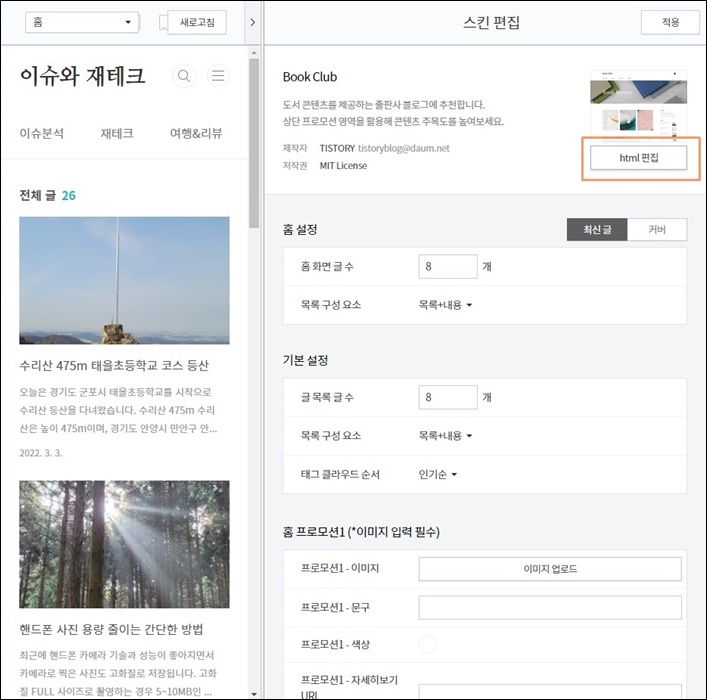Viewport: 707px width, 700px height.
Task: Click the 프로모션1 - 문구 text field
Action: pos(550,608)
